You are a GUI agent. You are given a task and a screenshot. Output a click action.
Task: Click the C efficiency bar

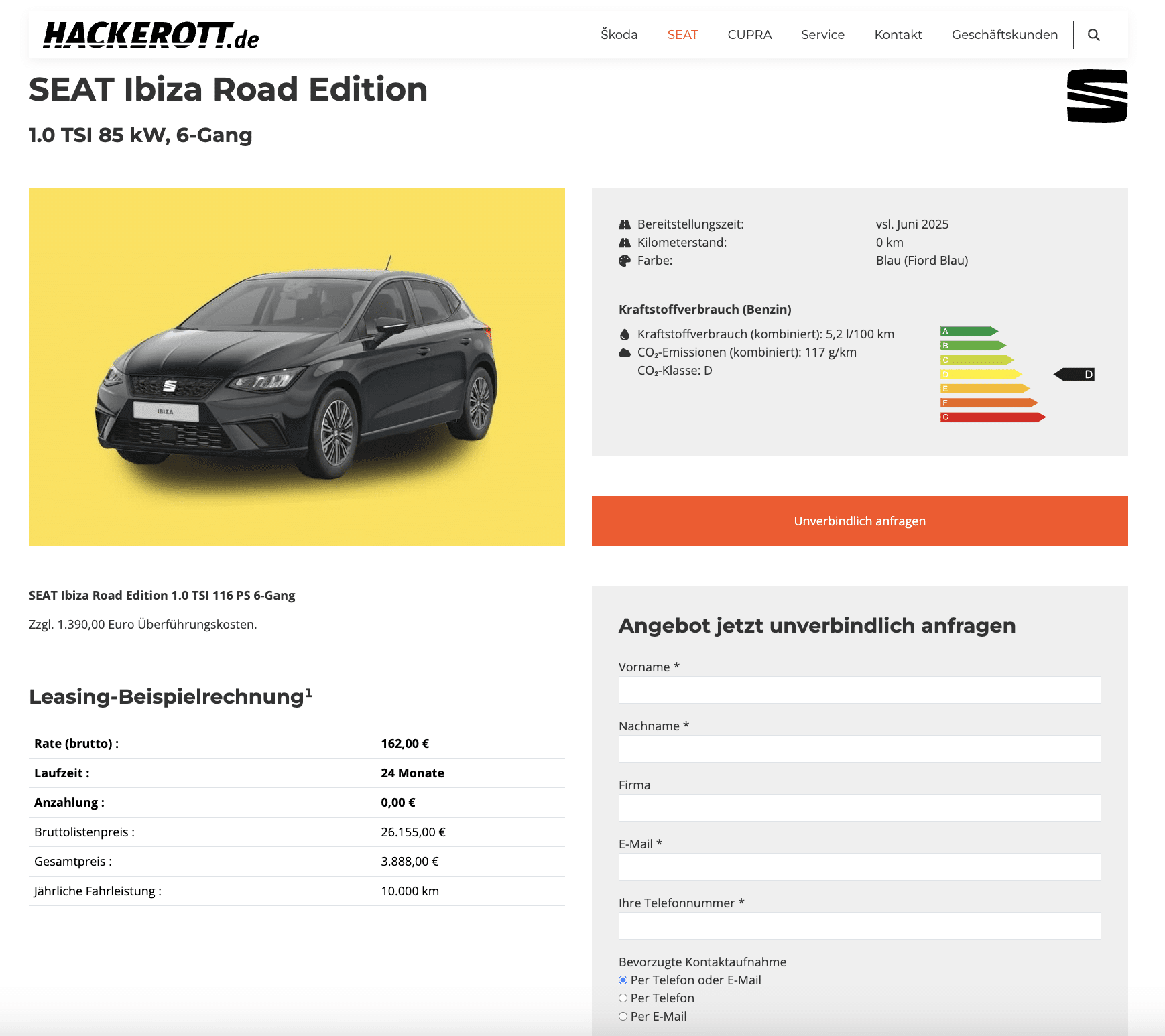977,360
